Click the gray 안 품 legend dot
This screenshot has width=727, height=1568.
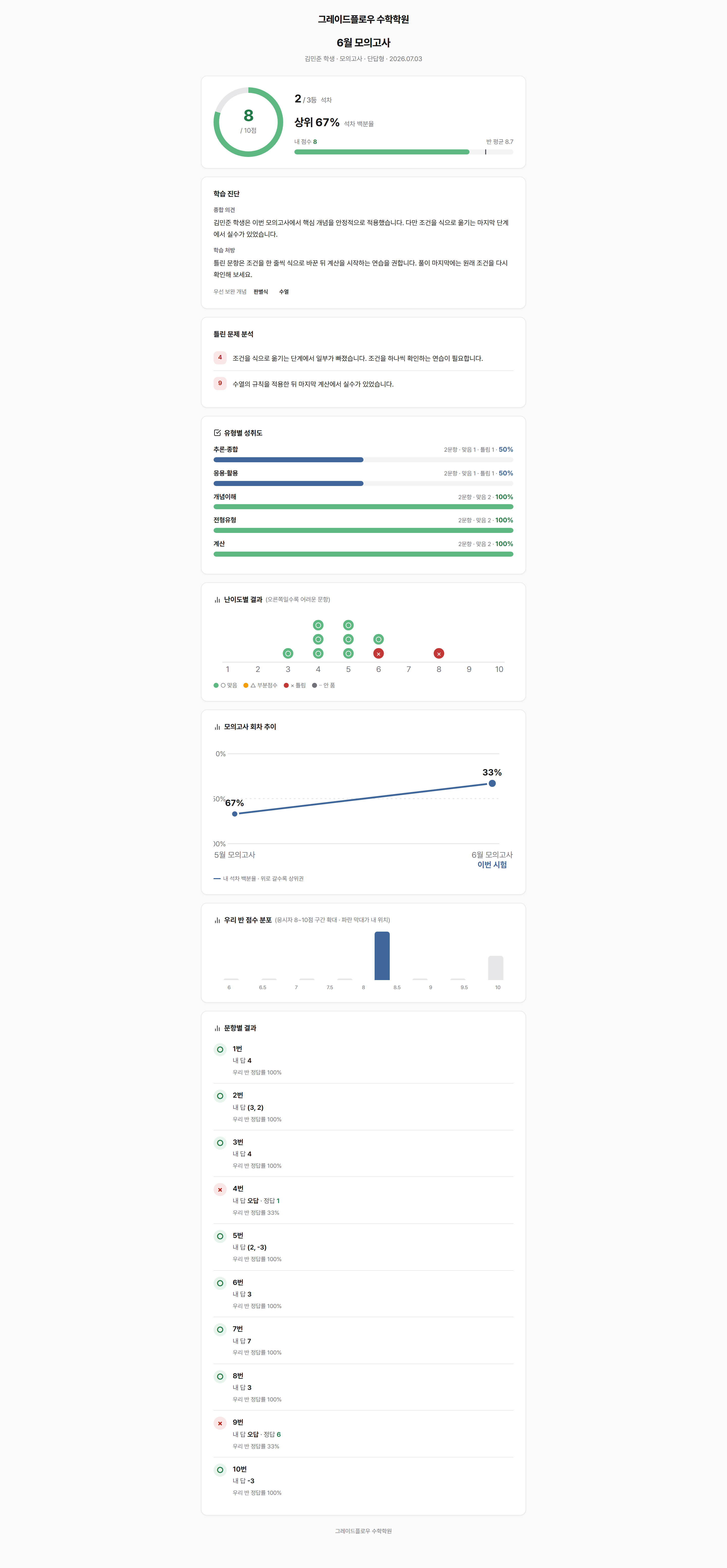coord(314,685)
